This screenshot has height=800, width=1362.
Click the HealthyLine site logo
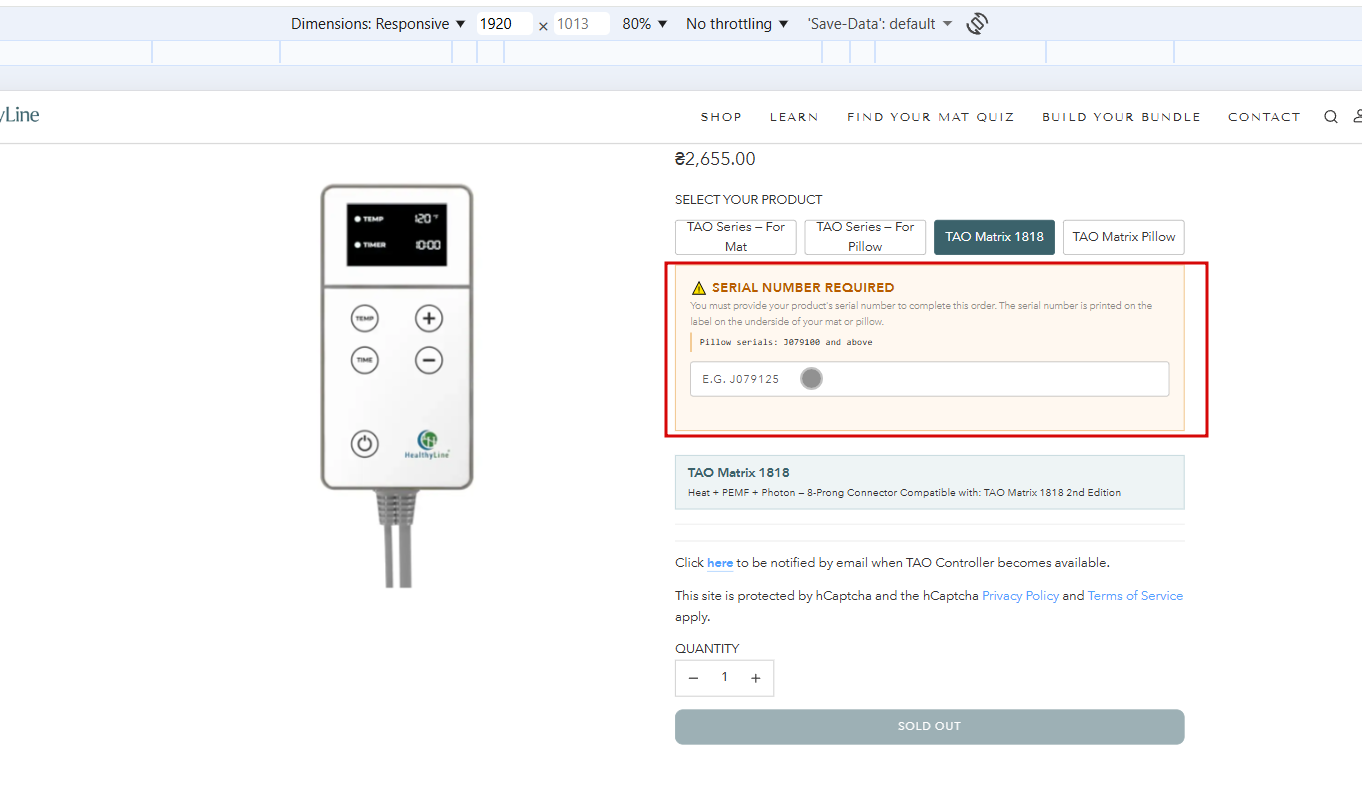pos(20,115)
